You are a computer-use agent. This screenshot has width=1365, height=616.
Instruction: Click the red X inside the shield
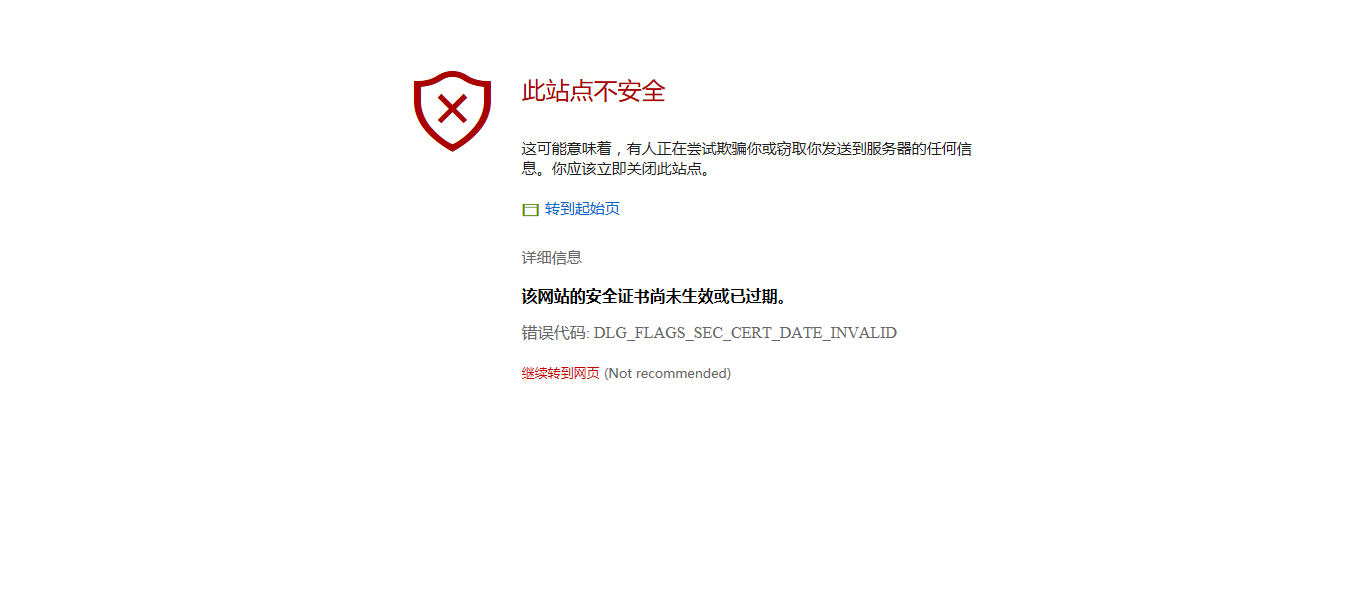click(x=452, y=108)
